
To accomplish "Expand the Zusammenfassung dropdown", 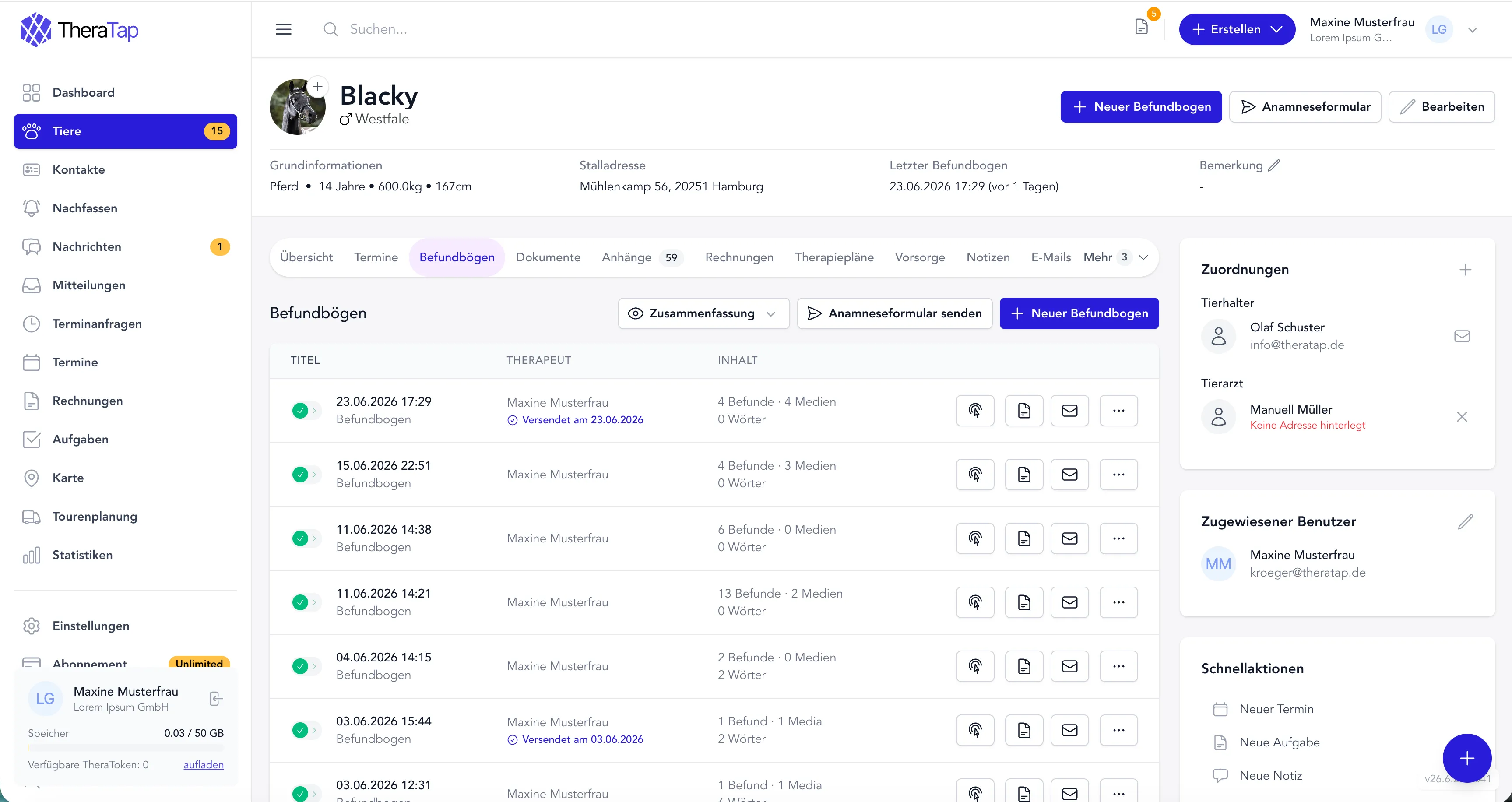I will [703, 313].
